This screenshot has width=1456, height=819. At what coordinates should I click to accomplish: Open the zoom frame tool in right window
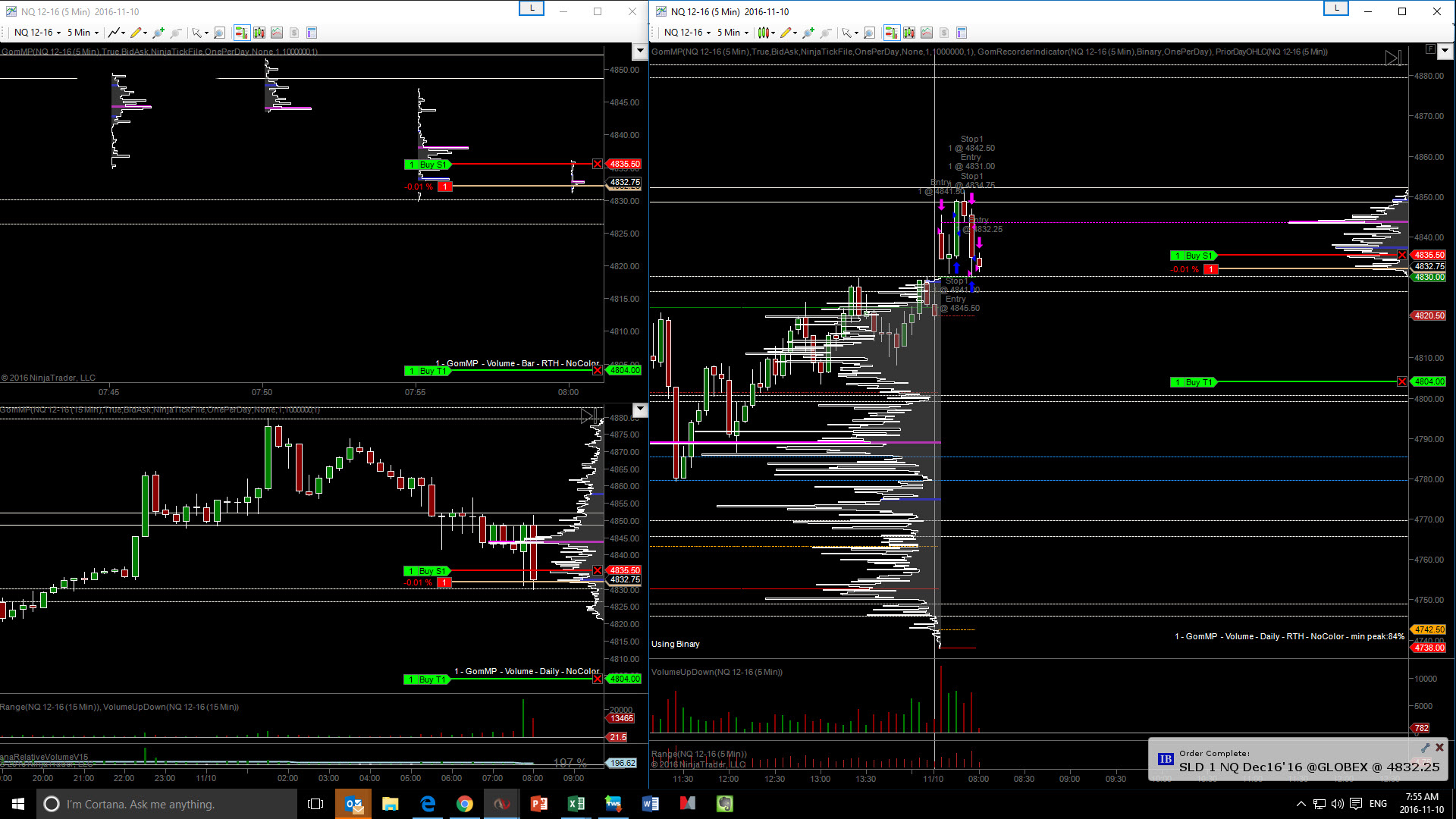(x=869, y=33)
